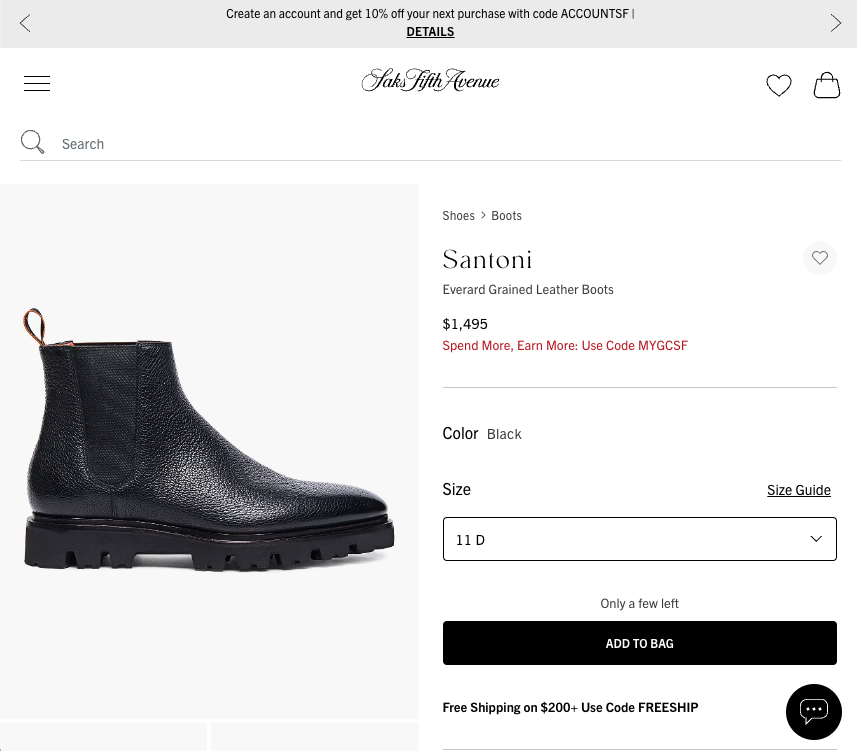Open the size selector showing 11 D
Image resolution: width=857 pixels, height=751 pixels.
point(639,538)
